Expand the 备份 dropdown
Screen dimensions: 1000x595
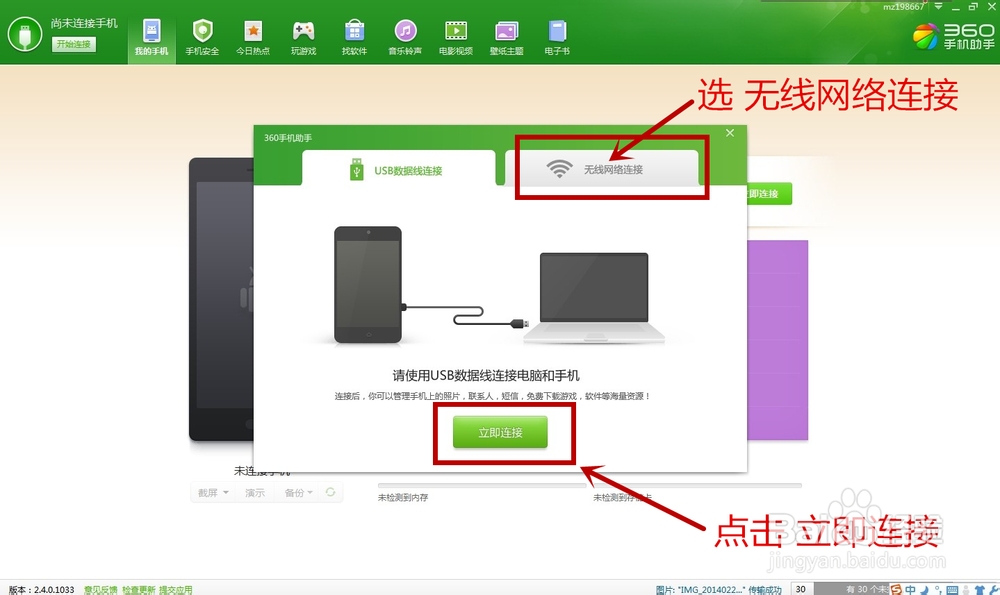point(298,493)
